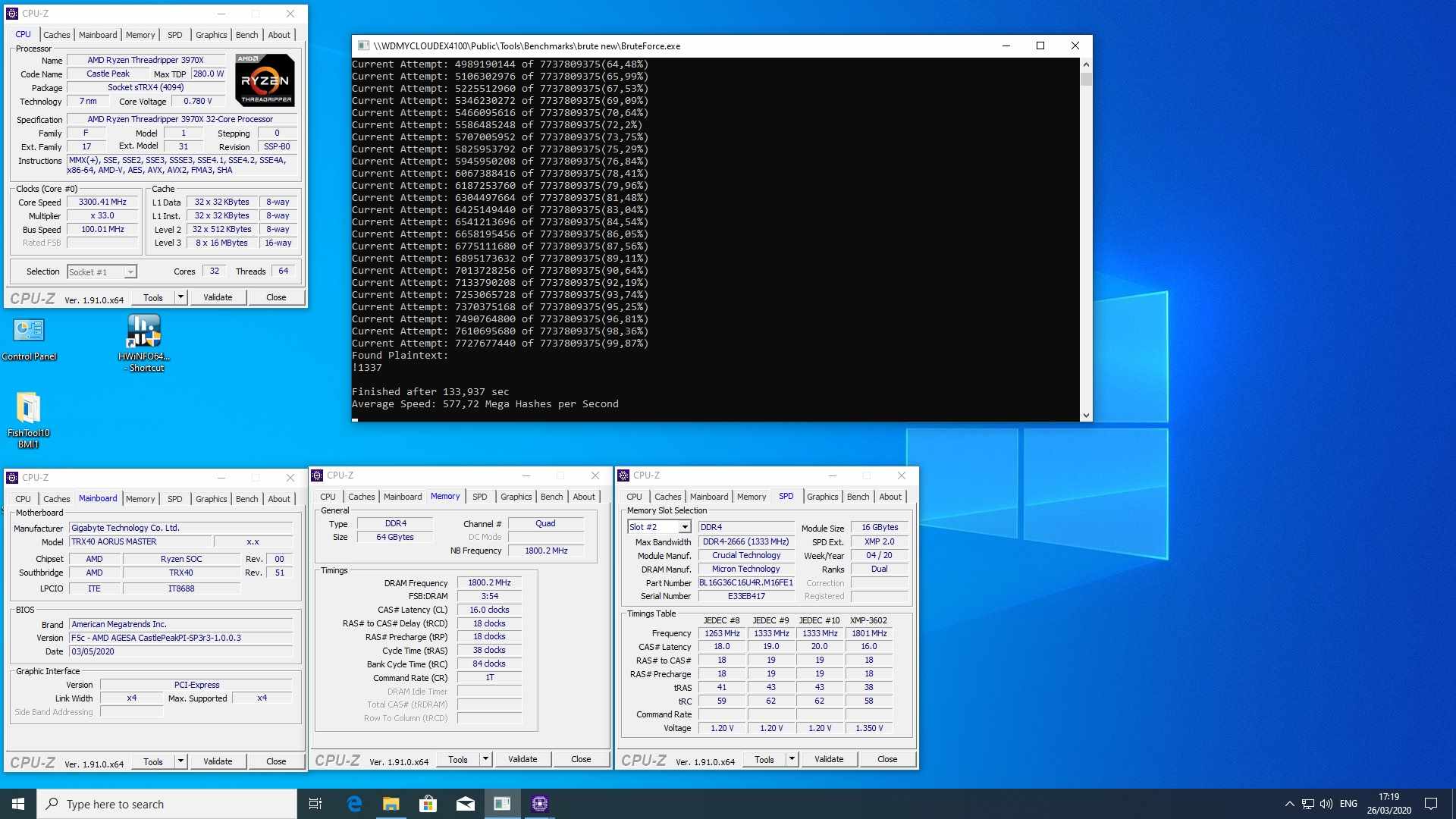The height and width of the screenshot is (819, 1456).
Task: Open the notification center icon
Action: [x=1431, y=804]
